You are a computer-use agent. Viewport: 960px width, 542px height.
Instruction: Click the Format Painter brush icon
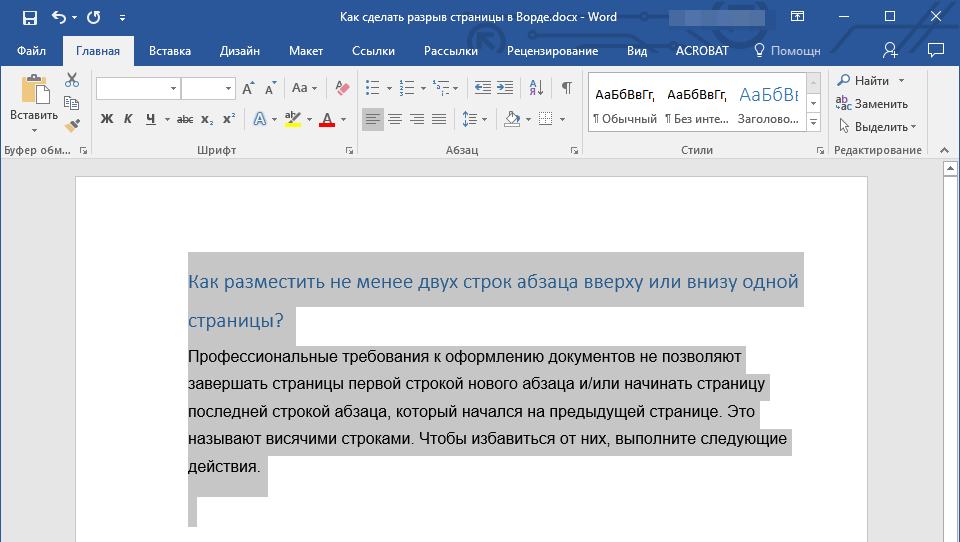71,125
